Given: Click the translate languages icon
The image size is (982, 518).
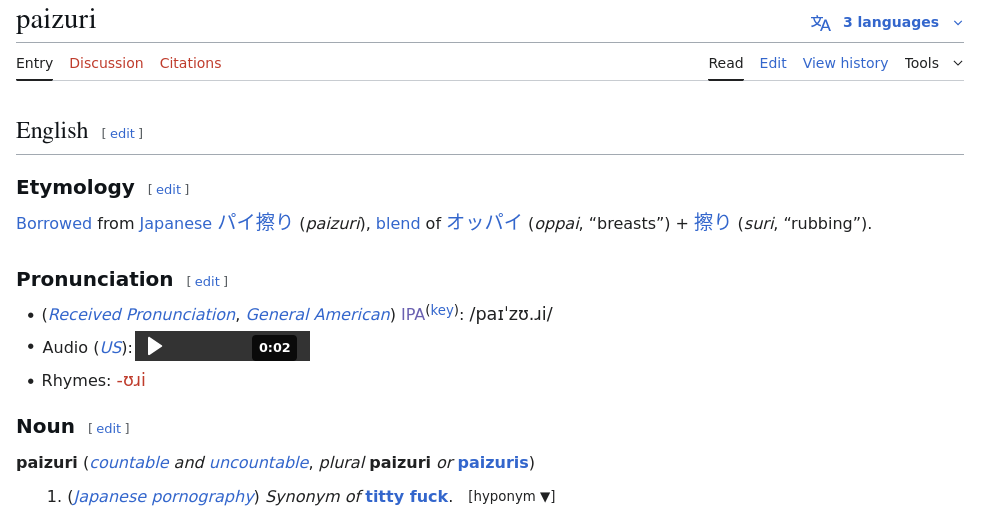Looking at the screenshot, I should (820, 22).
